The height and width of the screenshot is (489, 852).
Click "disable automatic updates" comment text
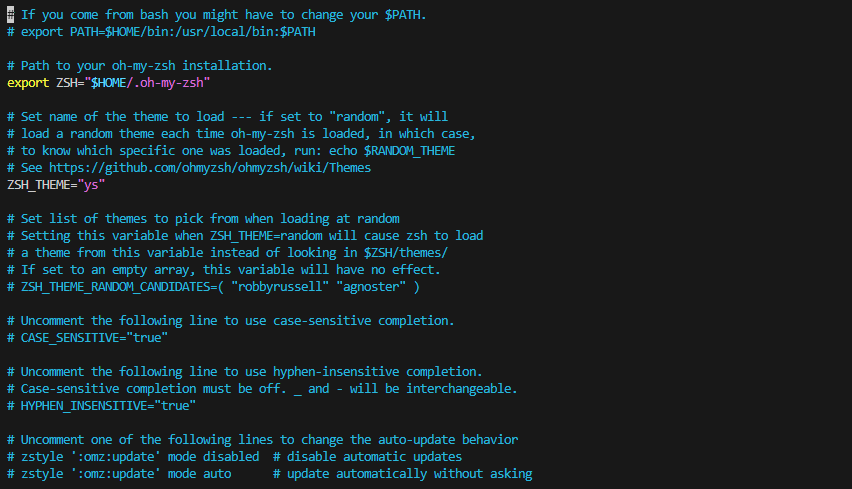tap(374, 456)
